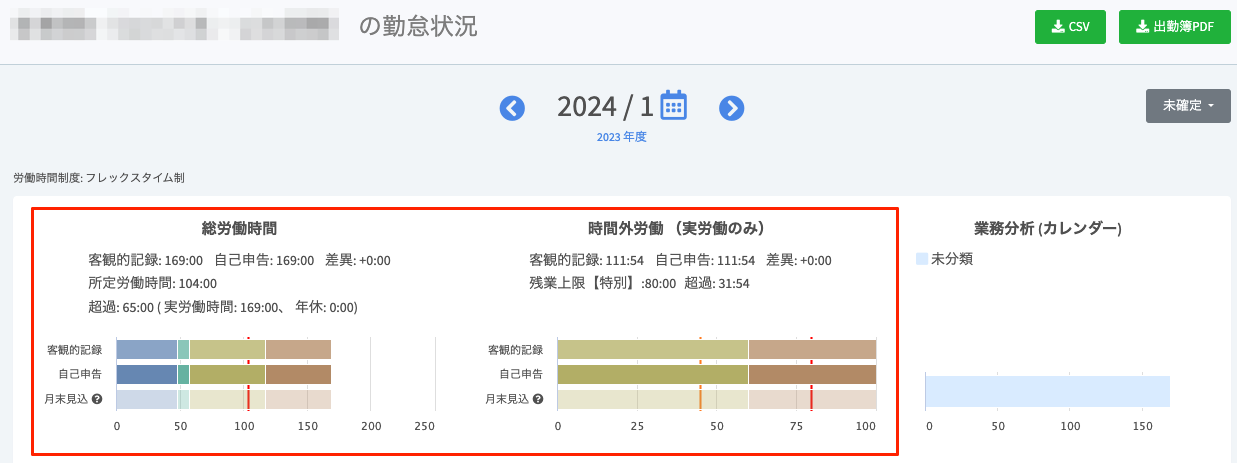Click the 業務分析 (カレンダー) panel title
The height and width of the screenshot is (463, 1237).
(x=1047, y=229)
